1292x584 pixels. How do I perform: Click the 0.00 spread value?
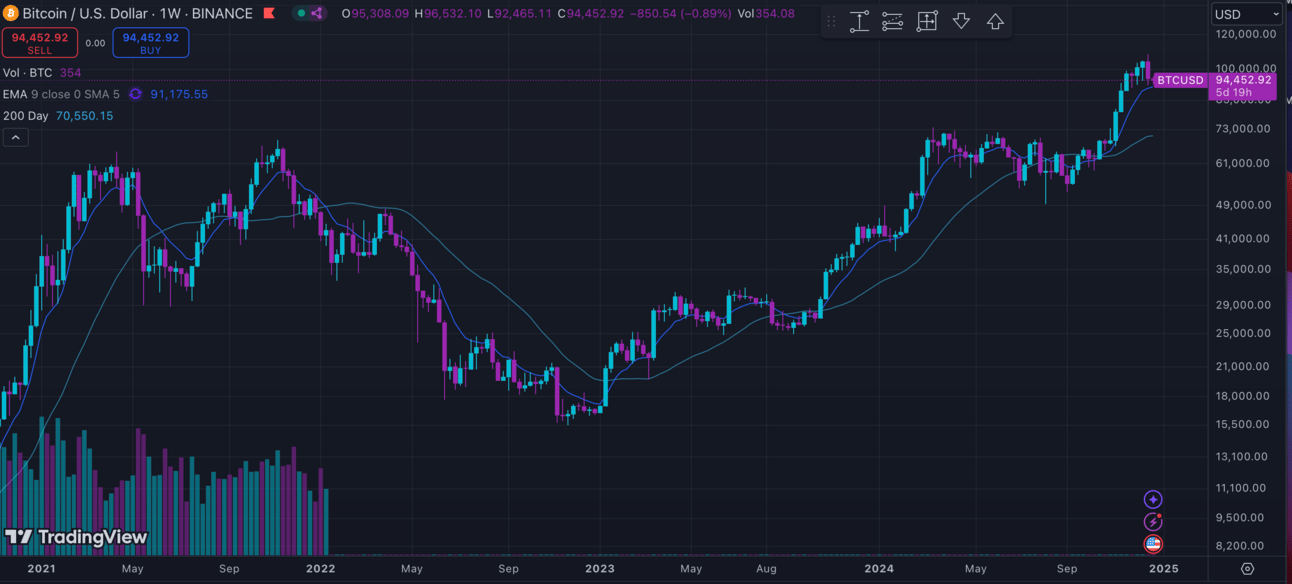coord(95,43)
